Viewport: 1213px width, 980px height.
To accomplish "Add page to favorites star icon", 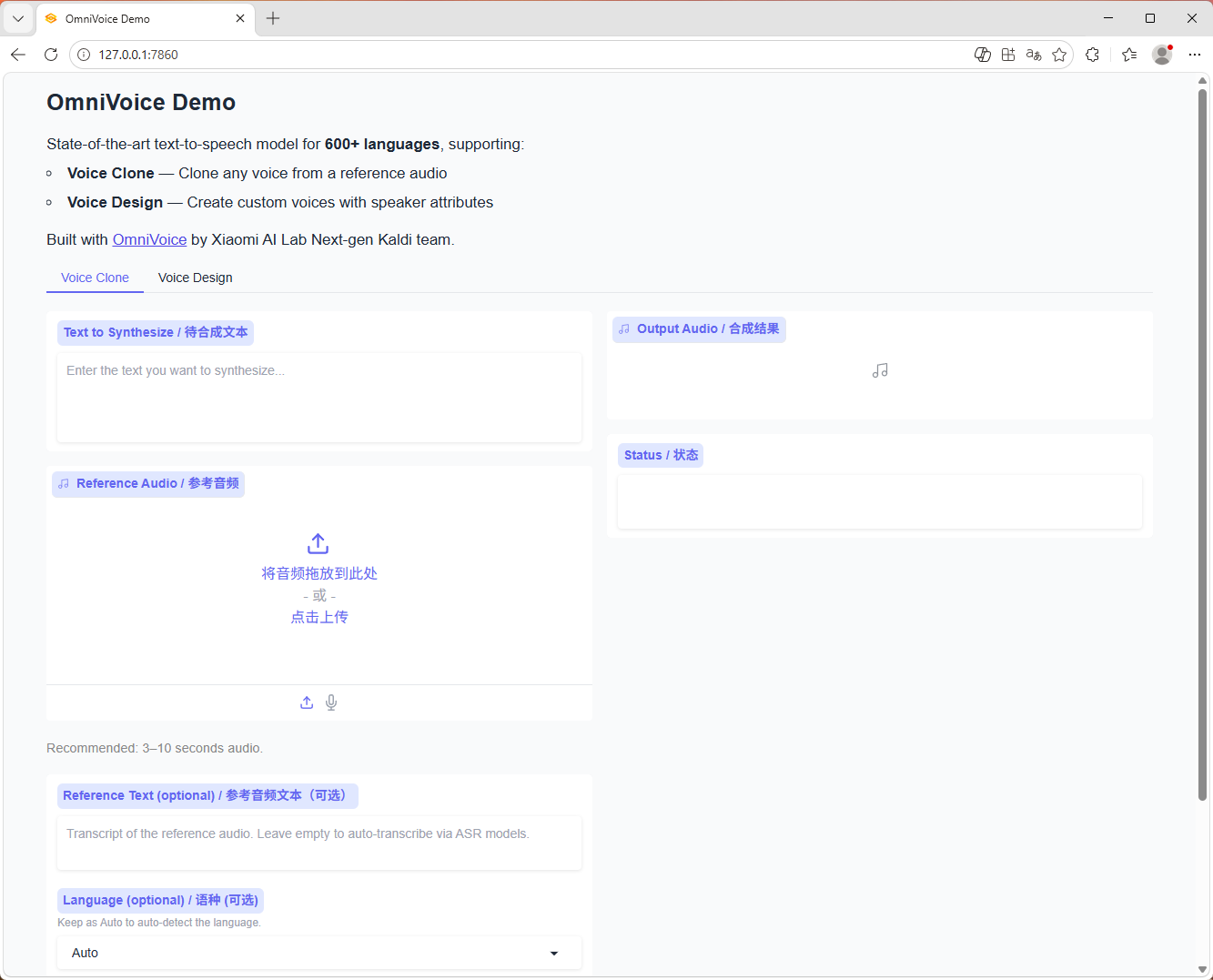I will point(1059,55).
